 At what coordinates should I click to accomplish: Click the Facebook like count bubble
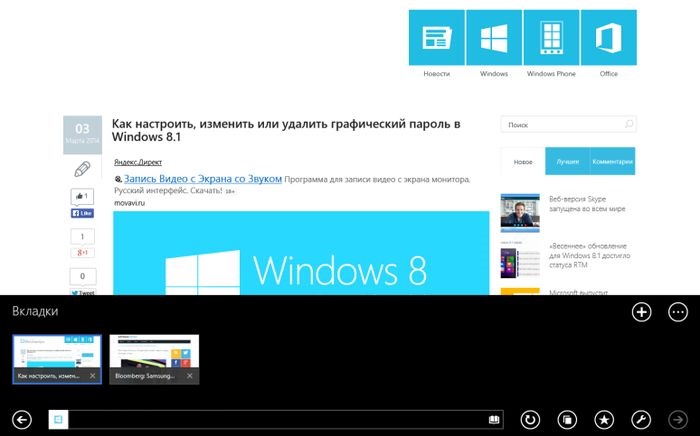pyautogui.click(x=82, y=196)
